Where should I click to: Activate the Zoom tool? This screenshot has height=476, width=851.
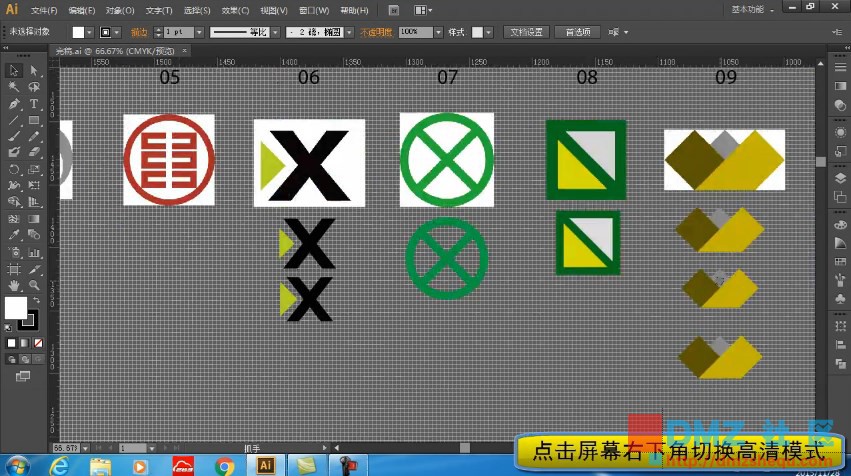coord(34,285)
